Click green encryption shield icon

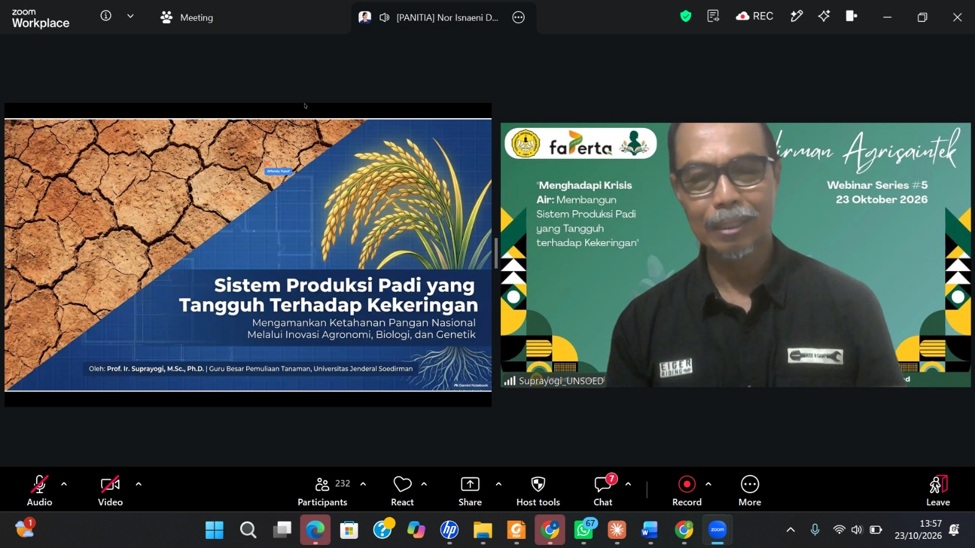coord(685,17)
